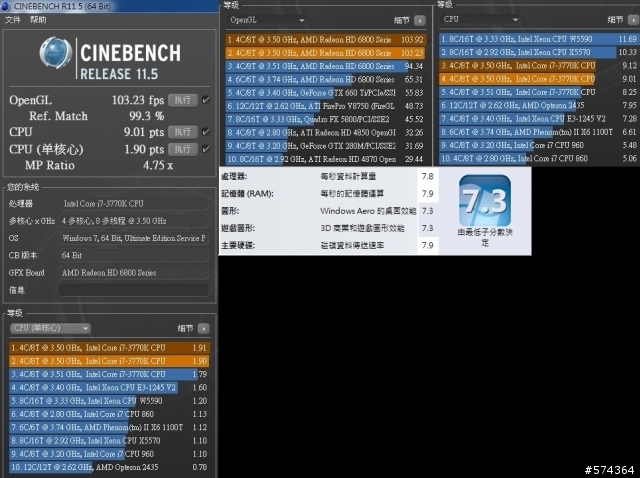This screenshot has height=478, width=640.
Task: Select CPU ranking row AMD Opteron 2435
Action: 539,105
